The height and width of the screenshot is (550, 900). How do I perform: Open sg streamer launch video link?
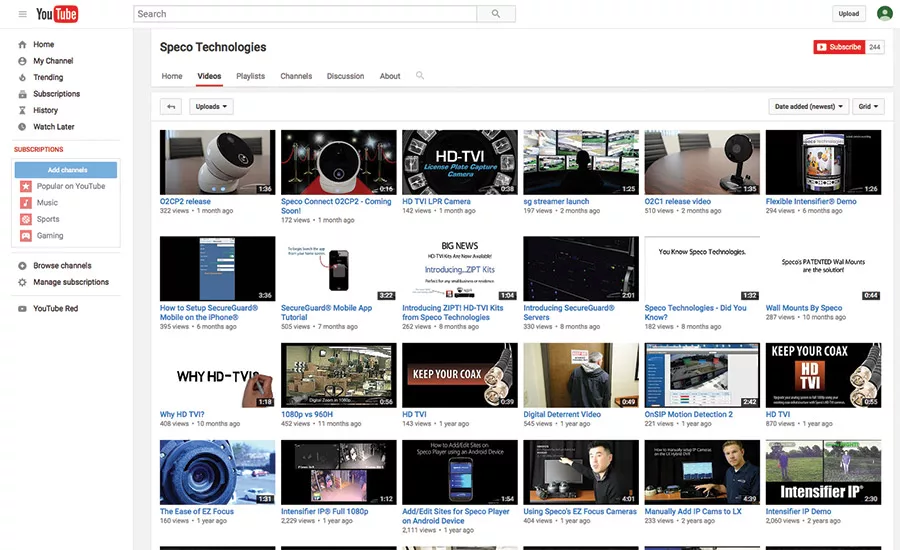(556, 202)
